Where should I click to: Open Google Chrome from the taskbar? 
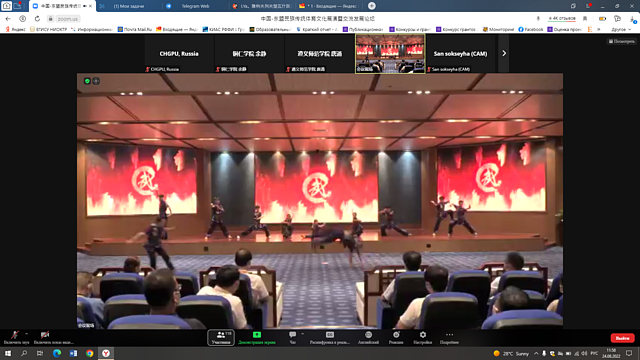(x=89, y=353)
